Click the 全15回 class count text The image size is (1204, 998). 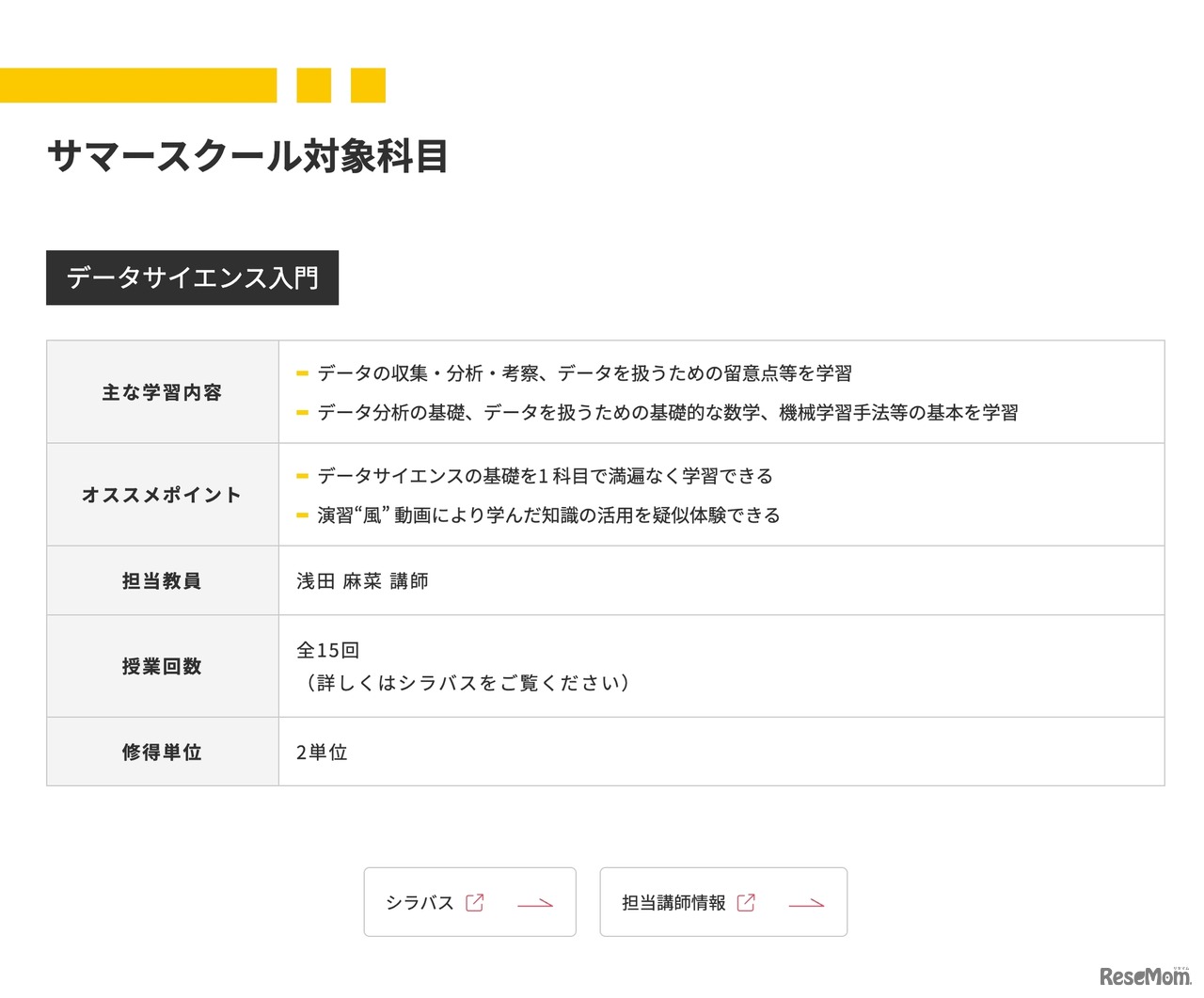tap(327, 651)
